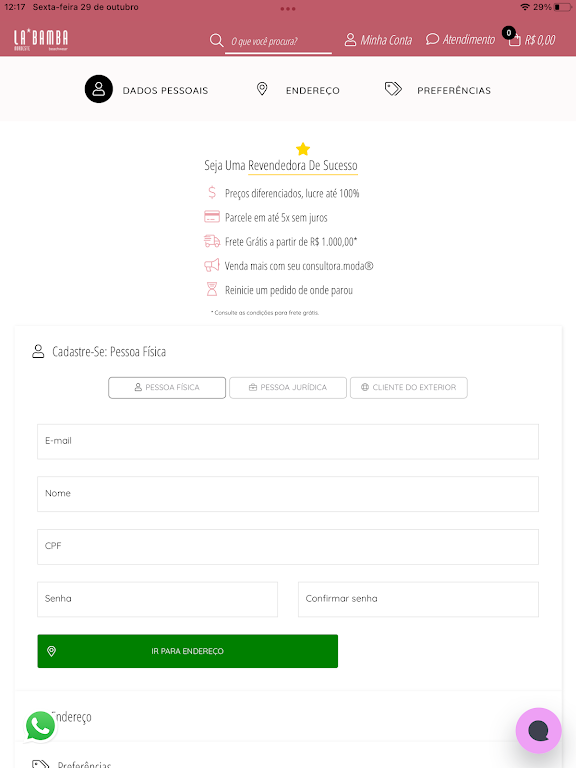
Task: Switch to Pessoa Jurídica tab
Action: click(288, 387)
